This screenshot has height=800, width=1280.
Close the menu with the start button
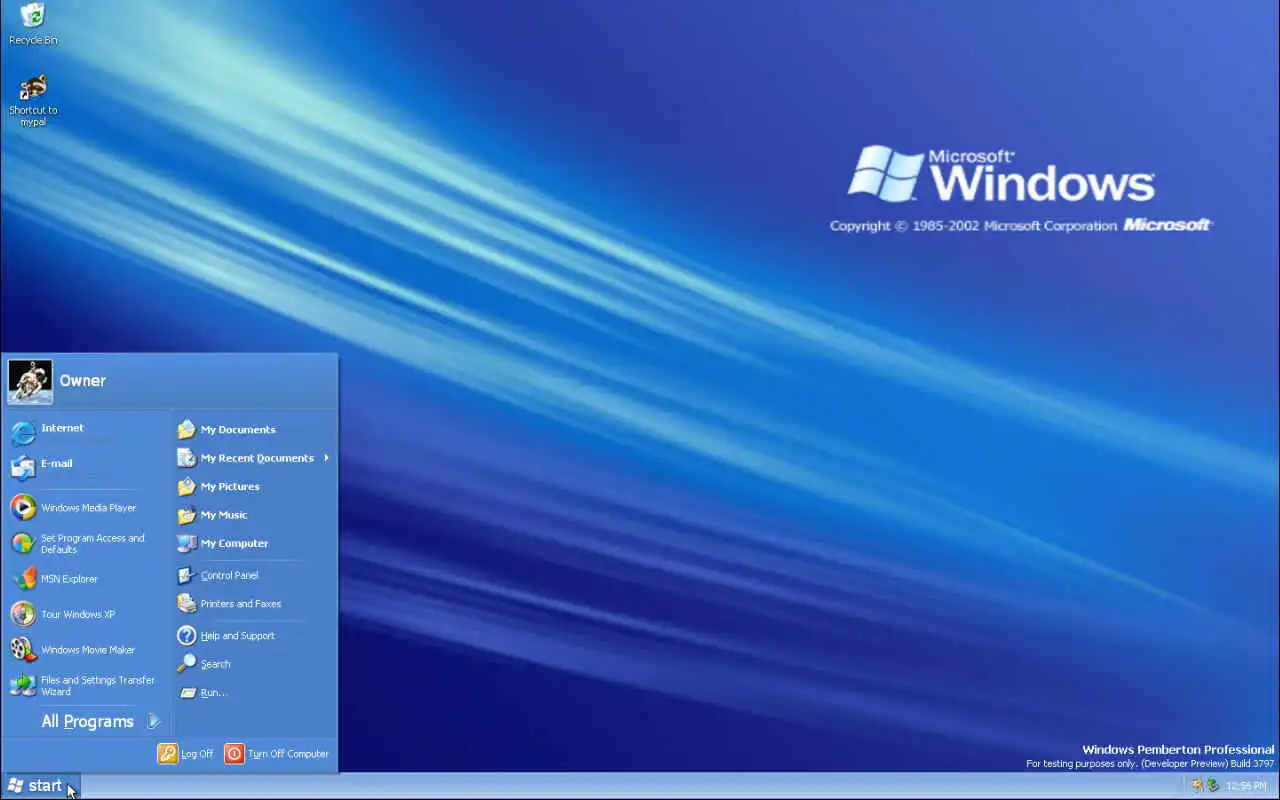pyautogui.click(x=41, y=786)
